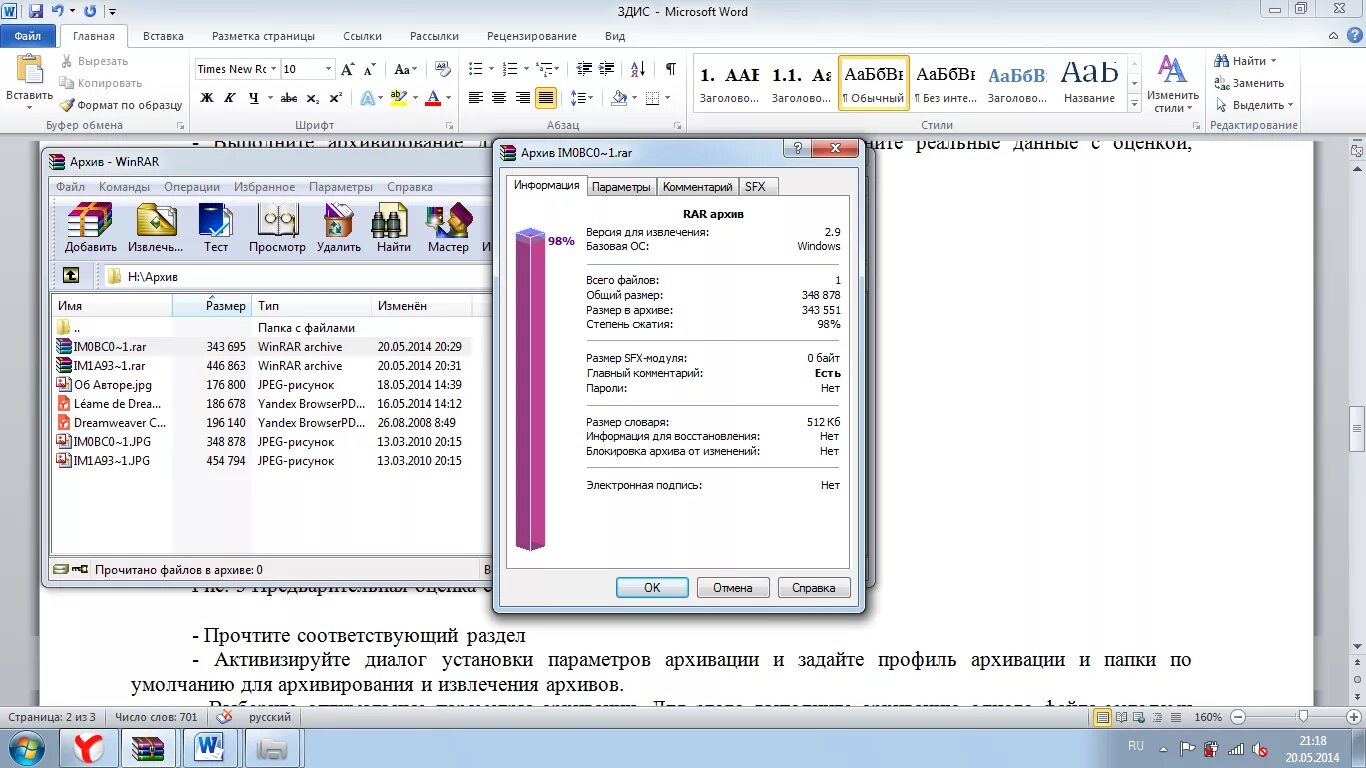This screenshot has width=1366, height=768.
Task: Apply strikethrough formatting in Word
Action: (289, 98)
